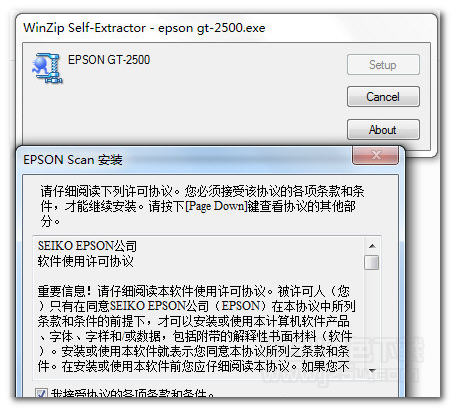
Task: Cancel the WinZip self-extraction
Action: [383, 97]
